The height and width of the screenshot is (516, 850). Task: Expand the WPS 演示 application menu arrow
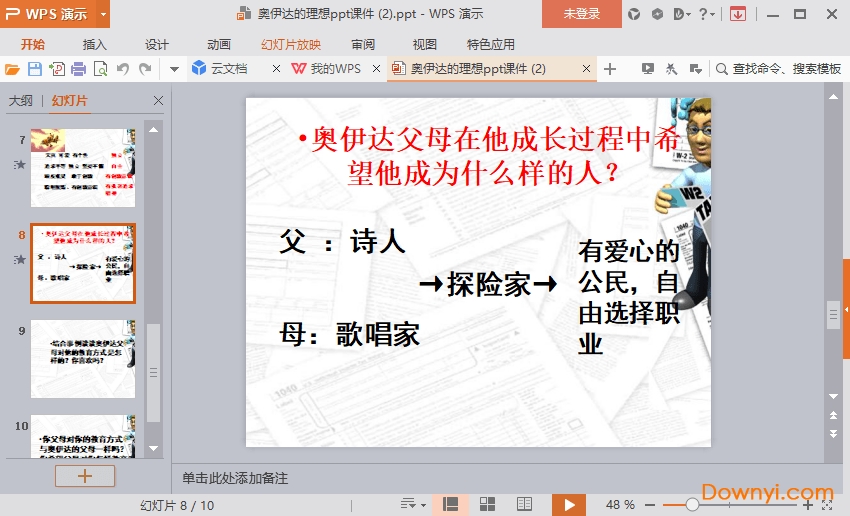tap(103, 14)
